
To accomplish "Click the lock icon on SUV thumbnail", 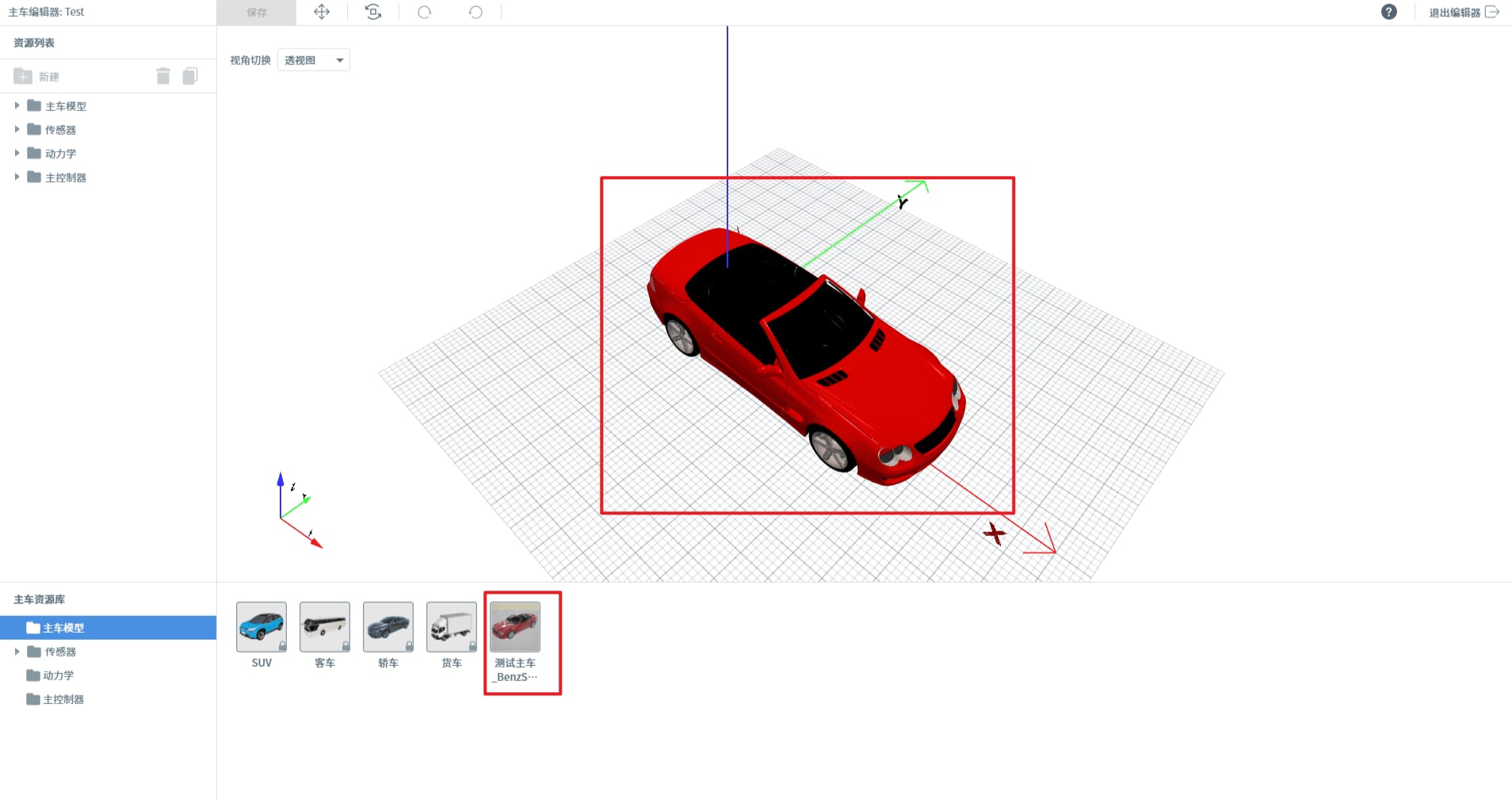I will point(282,646).
